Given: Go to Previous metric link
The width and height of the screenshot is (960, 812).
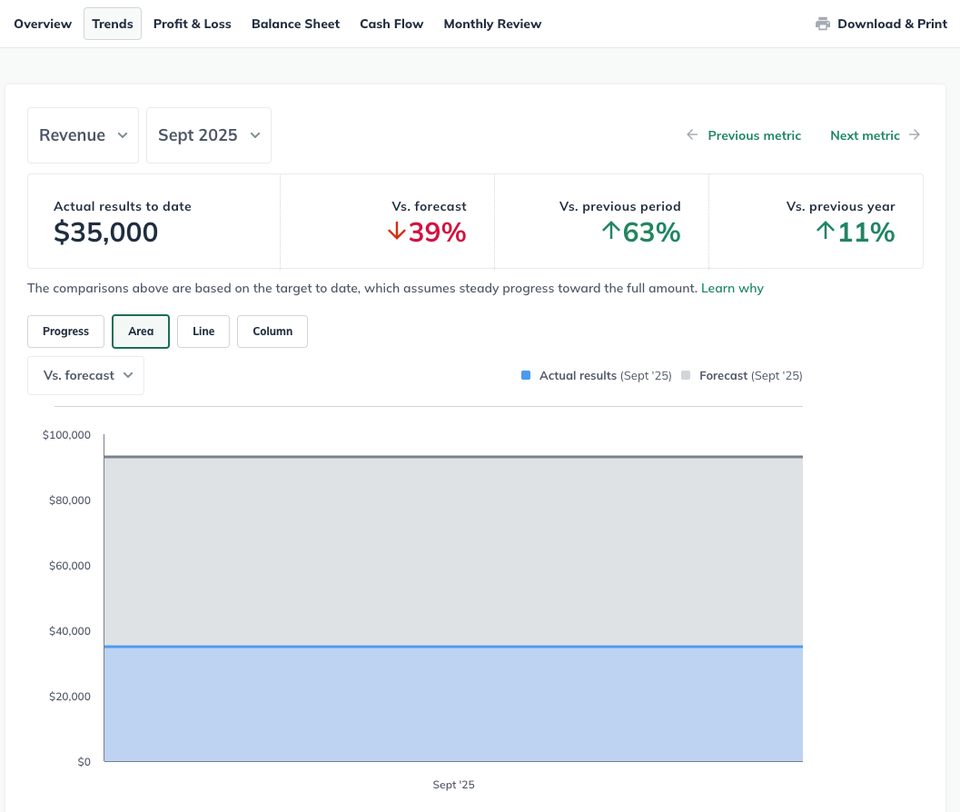Looking at the screenshot, I should click(x=754, y=135).
